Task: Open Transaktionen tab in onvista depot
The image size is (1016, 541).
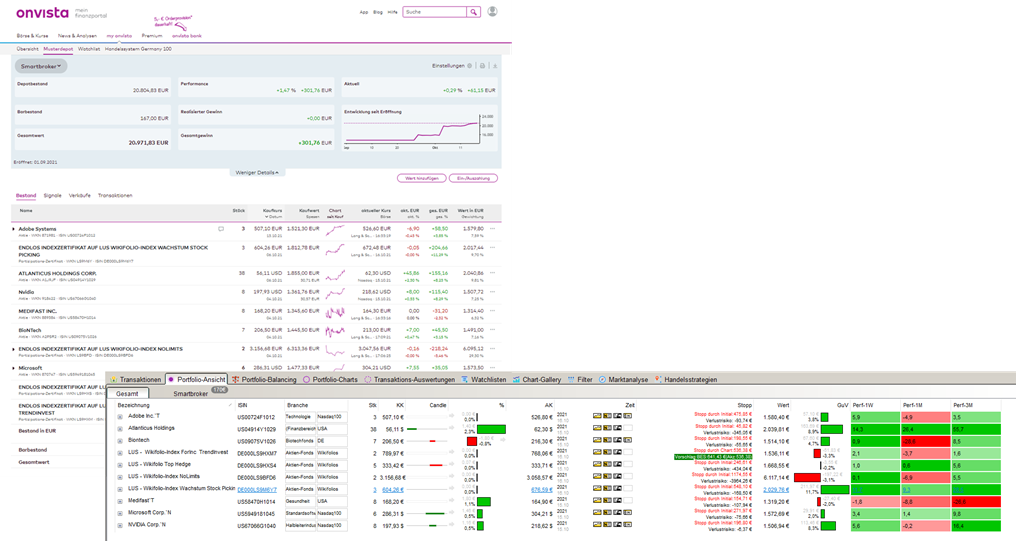Action: [x=115, y=195]
